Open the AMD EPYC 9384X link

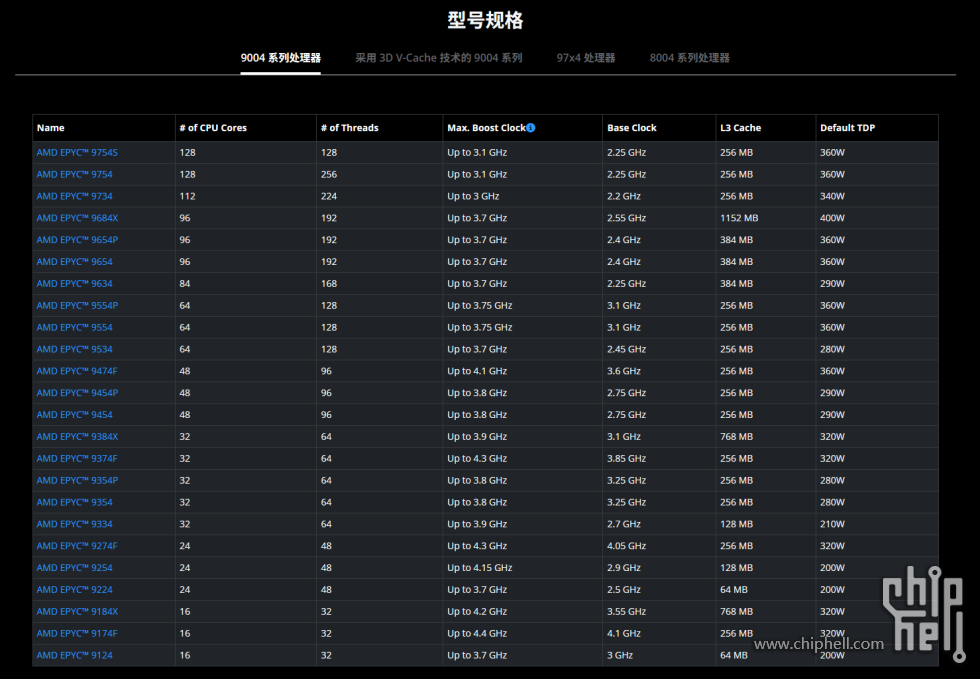tap(77, 437)
